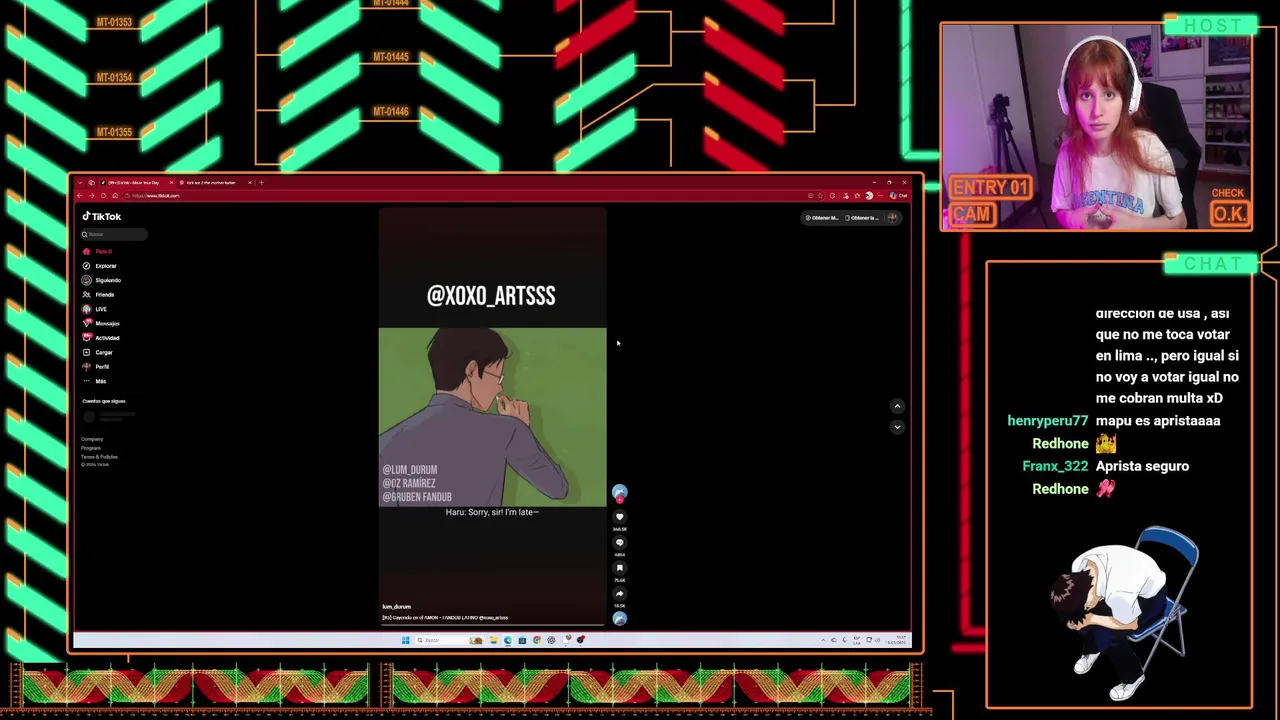1280x720 pixels.
Task: Click the Obtener la app button
Action: pyautogui.click(x=862, y=218)
